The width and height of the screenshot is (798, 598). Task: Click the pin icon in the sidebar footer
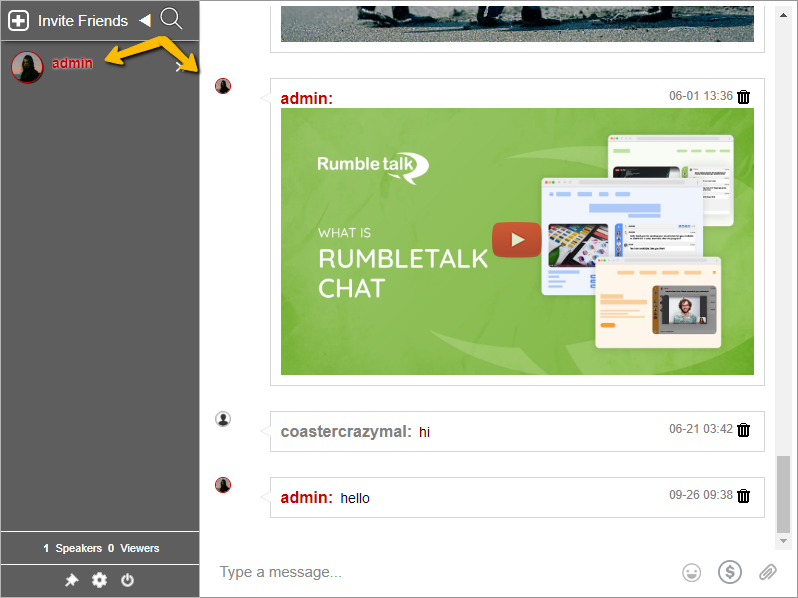[x=72, y=580]
